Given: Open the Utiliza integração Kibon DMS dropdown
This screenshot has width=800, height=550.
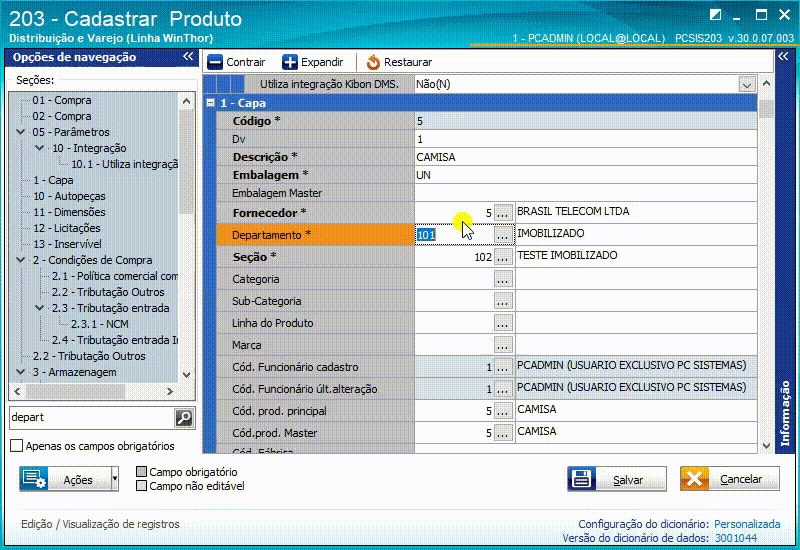Looking at the screenshot, I should (747, 85).
